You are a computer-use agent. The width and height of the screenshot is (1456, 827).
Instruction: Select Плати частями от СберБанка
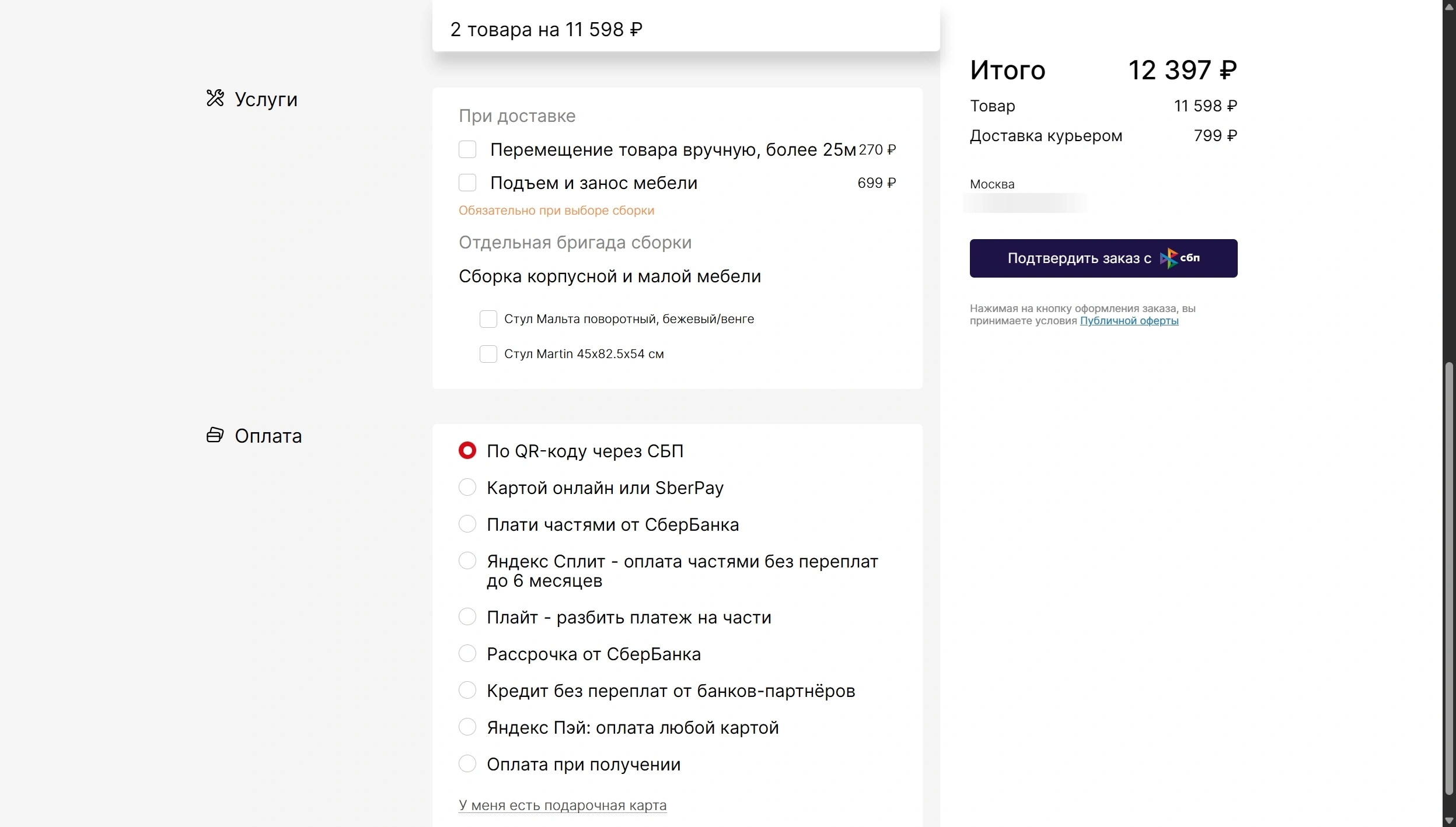[x=467, y=524]
